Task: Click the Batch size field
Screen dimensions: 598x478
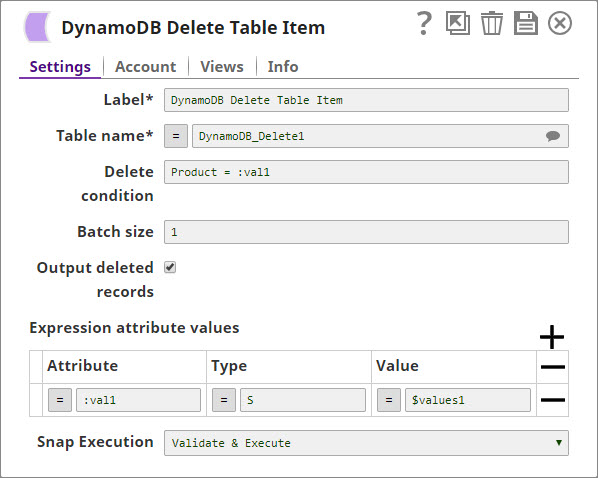Action: (366, 232)
